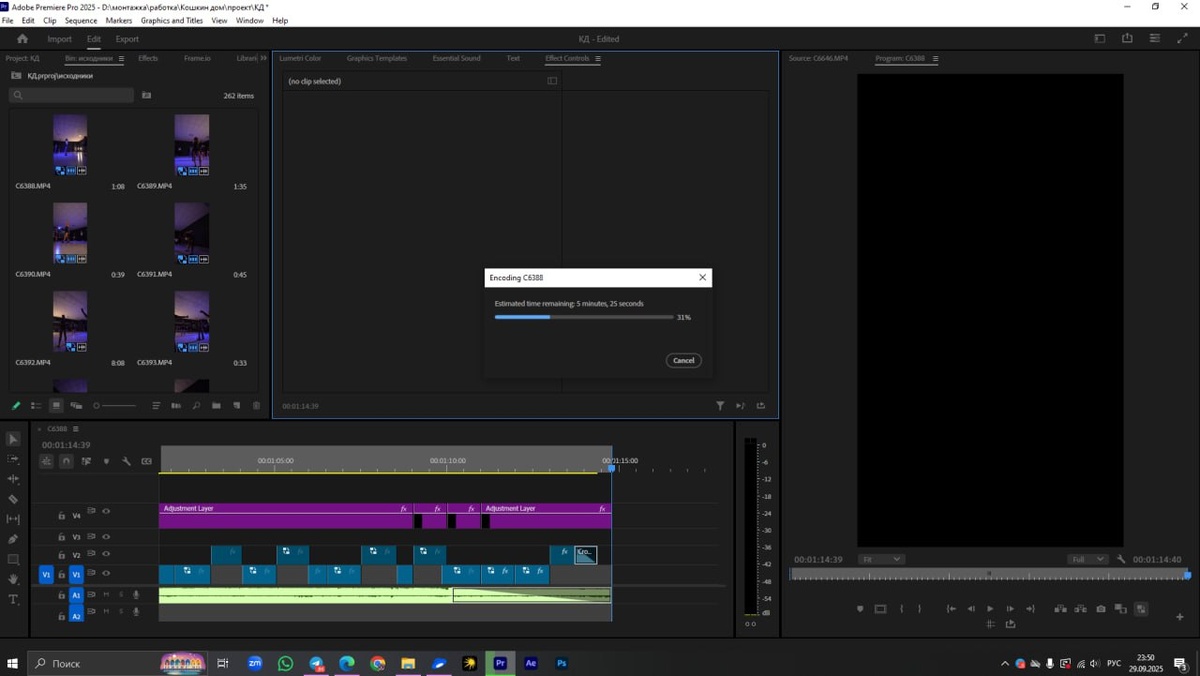Click the Project panel search field
The height and width of the screenshot is (676, 1200).
70,95
